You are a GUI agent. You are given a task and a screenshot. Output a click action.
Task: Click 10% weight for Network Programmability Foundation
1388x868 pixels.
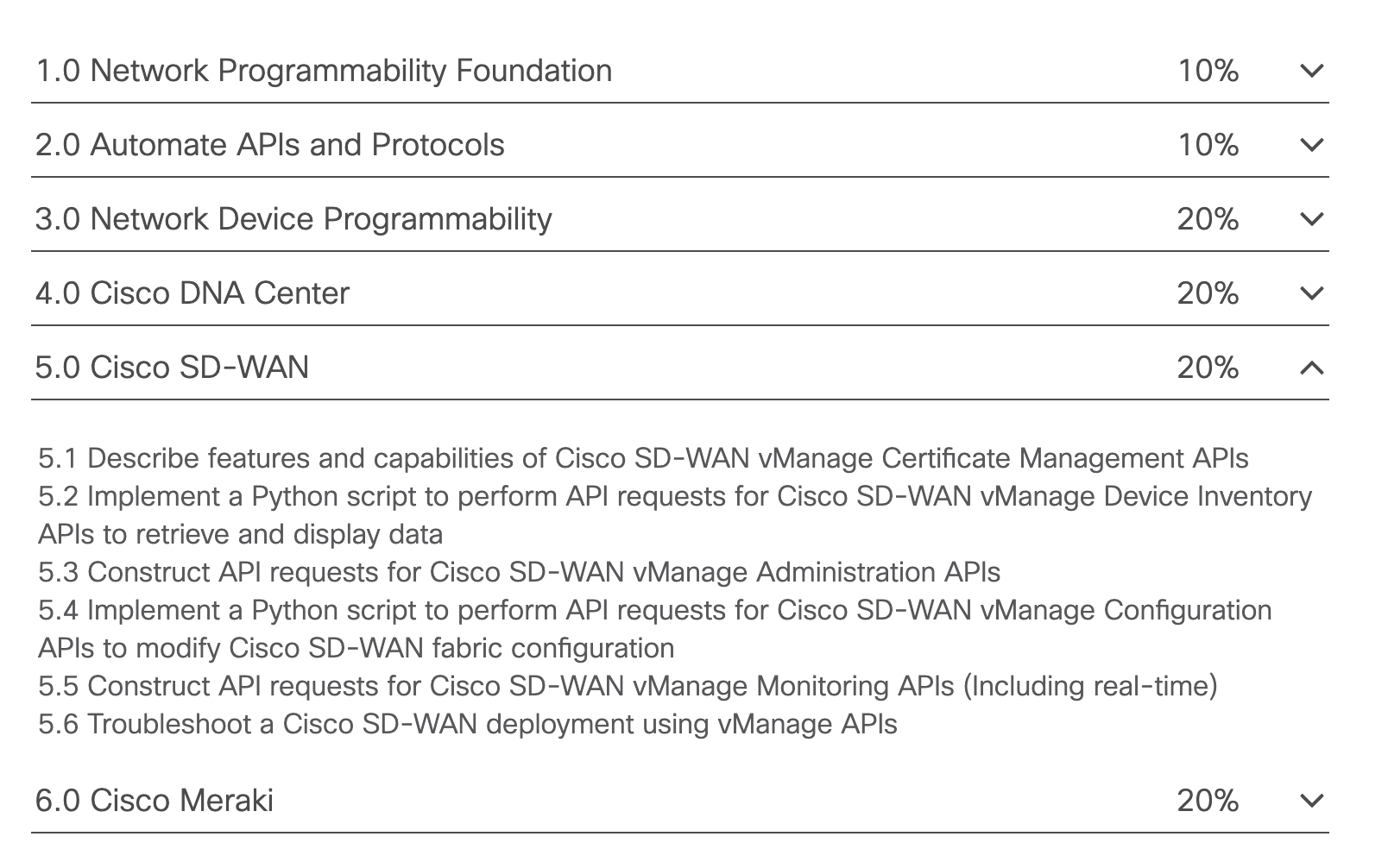pyautogui.click(x=1208, y=71)
